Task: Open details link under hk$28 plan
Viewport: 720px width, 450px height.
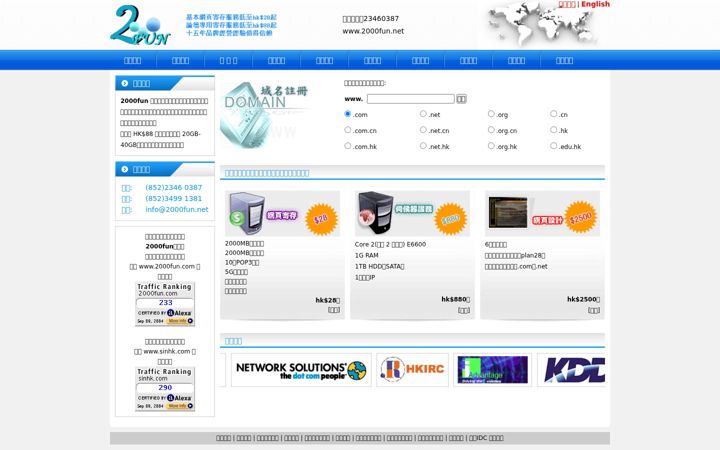Action: click(x=334, y=310)
